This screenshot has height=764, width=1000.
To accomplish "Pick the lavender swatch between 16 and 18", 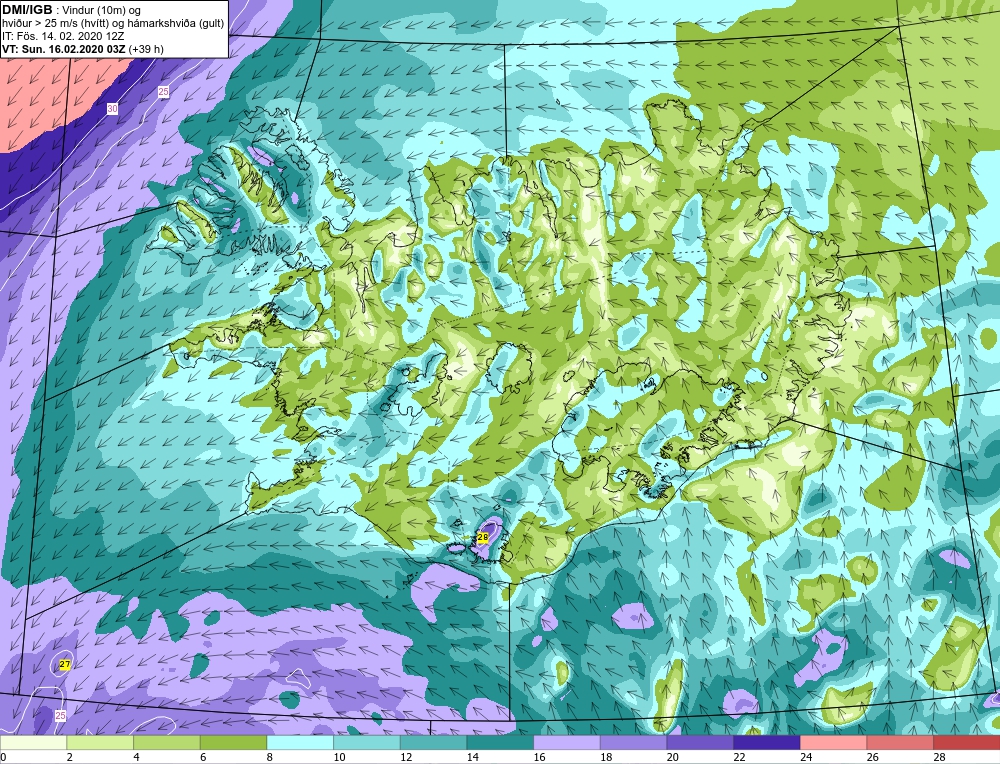I will tap(566, 743).
